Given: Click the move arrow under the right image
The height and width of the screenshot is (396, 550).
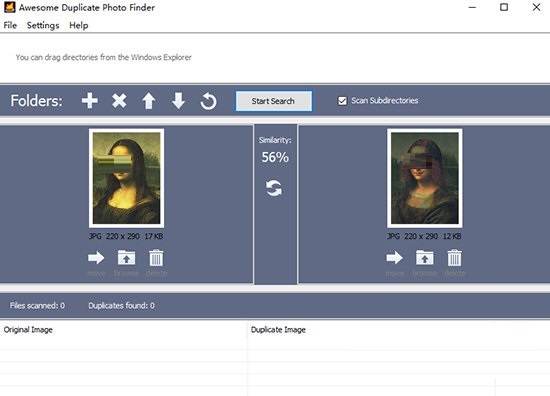Looking at the screenshot, I should click(x=395, y=258).
